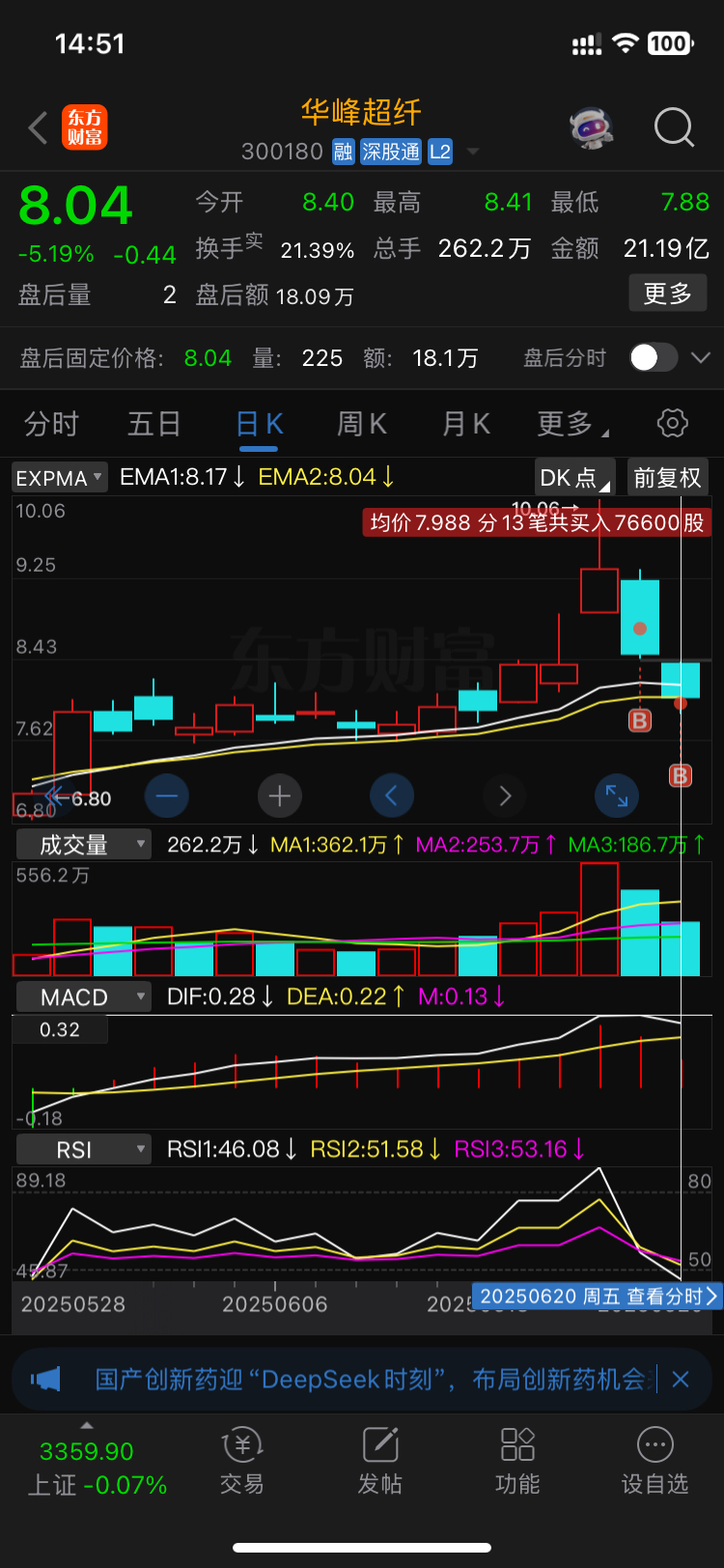Tap the search magnifier icon
Screen dimensions: 724x1568
coord(674,127)
